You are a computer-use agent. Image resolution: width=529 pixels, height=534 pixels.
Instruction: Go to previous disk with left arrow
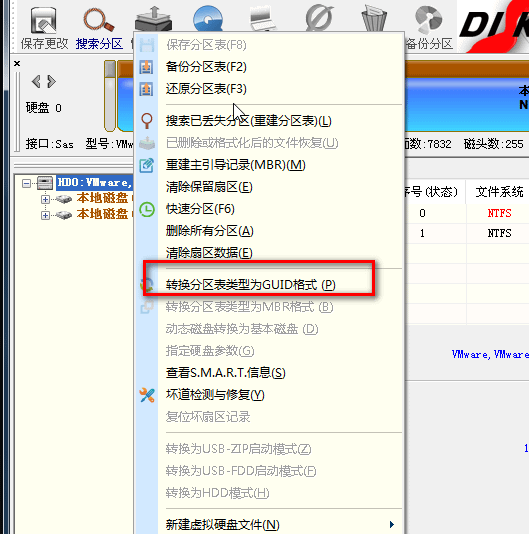pyautogui.click(x=36, y=81)
